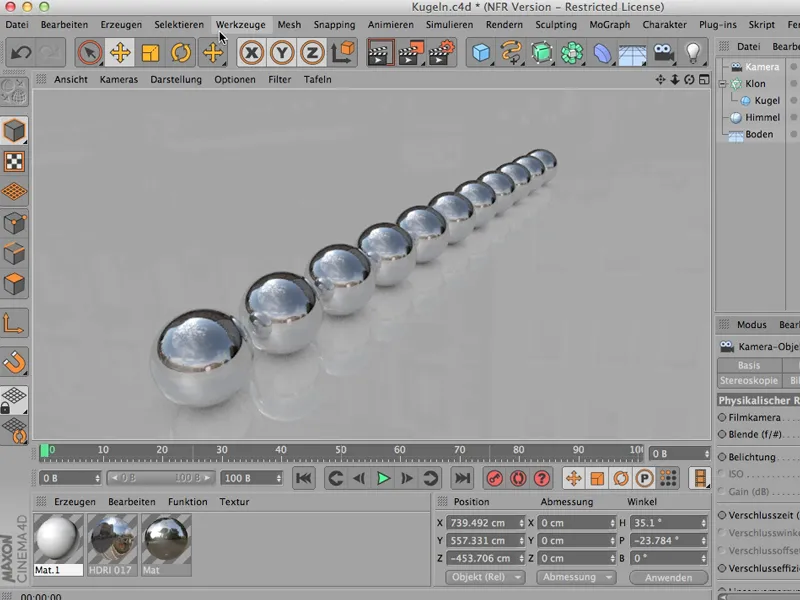This screenshot has width=800, height=600.
Task: Enable Model mode cube icon
Action: point(14,131)
